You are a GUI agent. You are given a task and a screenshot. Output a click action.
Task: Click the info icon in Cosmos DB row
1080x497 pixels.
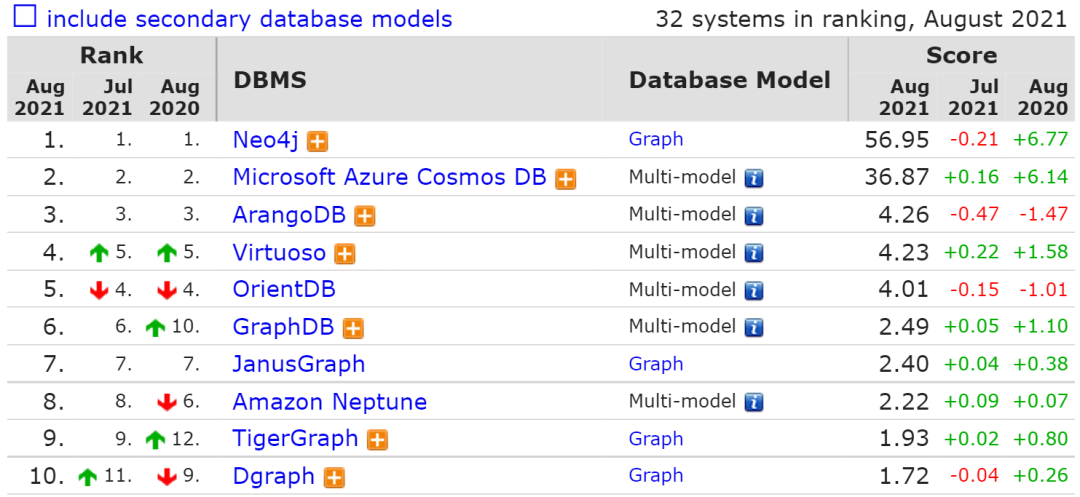click(x=754, y=179)
